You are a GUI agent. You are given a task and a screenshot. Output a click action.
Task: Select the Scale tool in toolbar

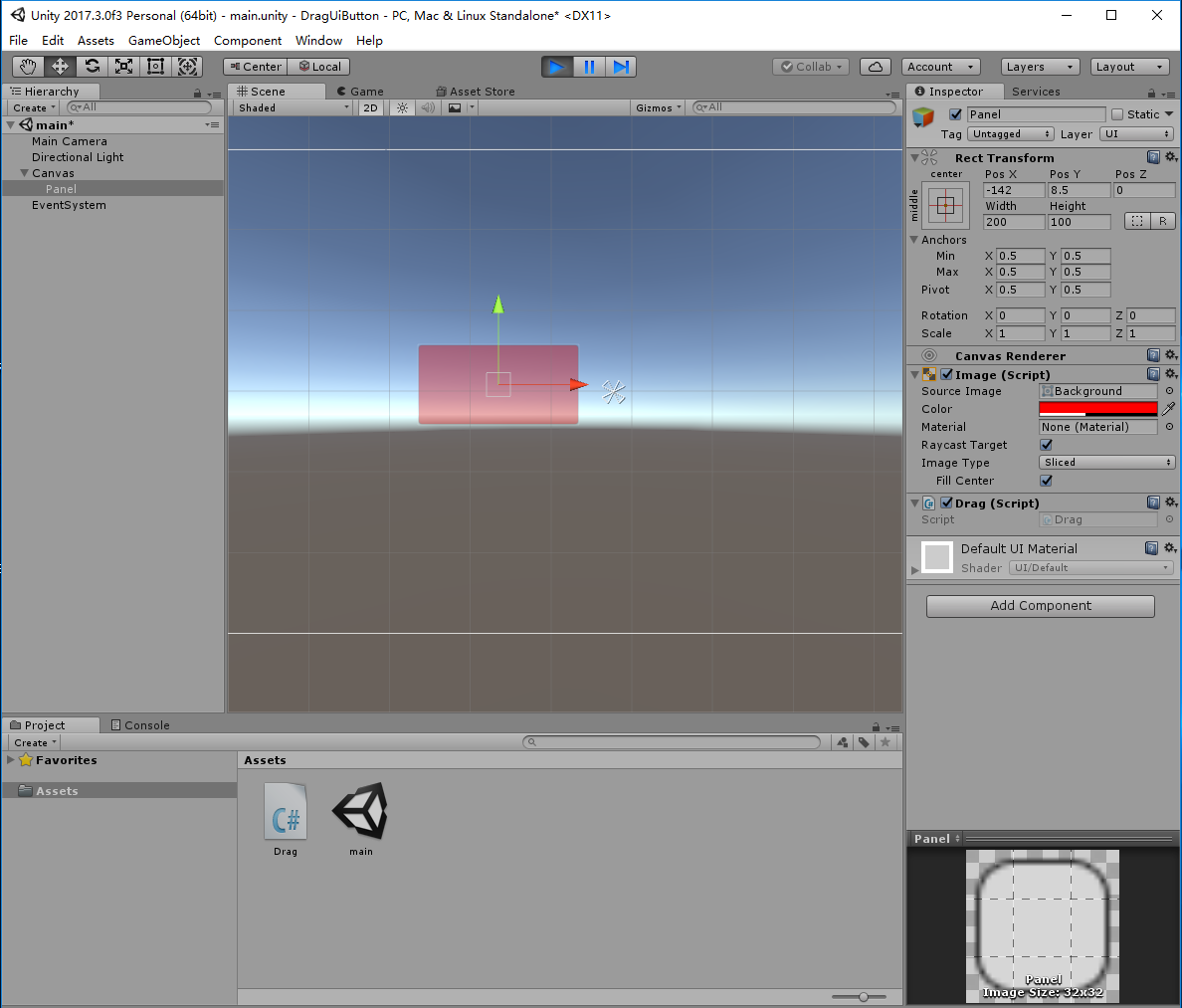123,67
